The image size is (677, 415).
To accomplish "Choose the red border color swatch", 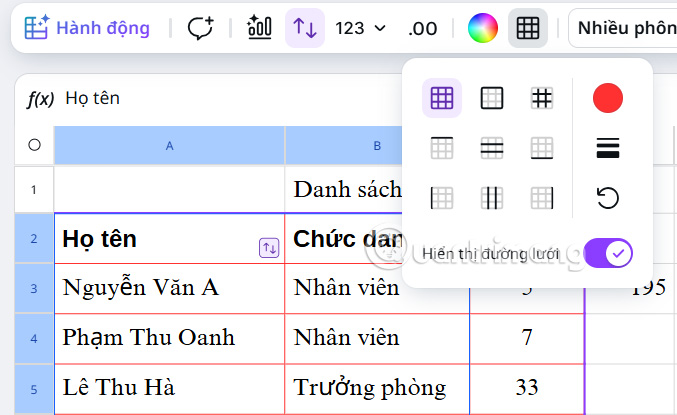I will pyautogui.click(x=608, y=98).
